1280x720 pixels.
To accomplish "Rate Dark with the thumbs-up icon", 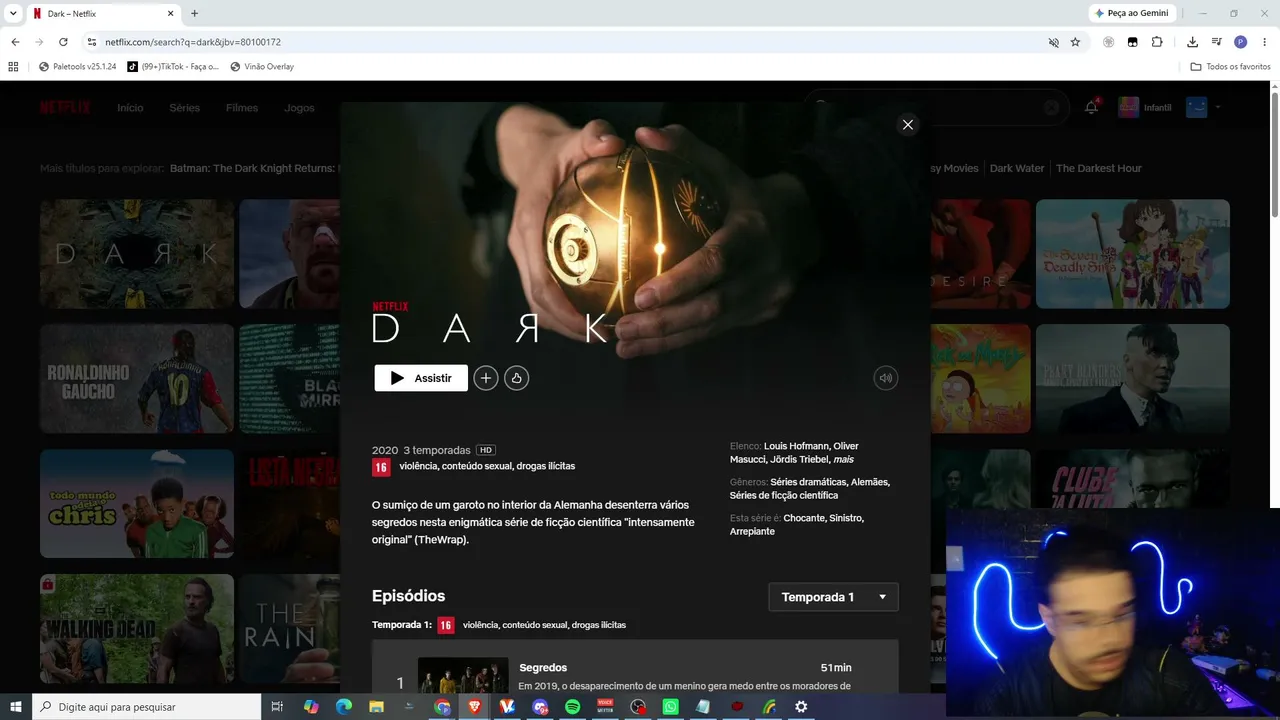I will coord(517,378).
